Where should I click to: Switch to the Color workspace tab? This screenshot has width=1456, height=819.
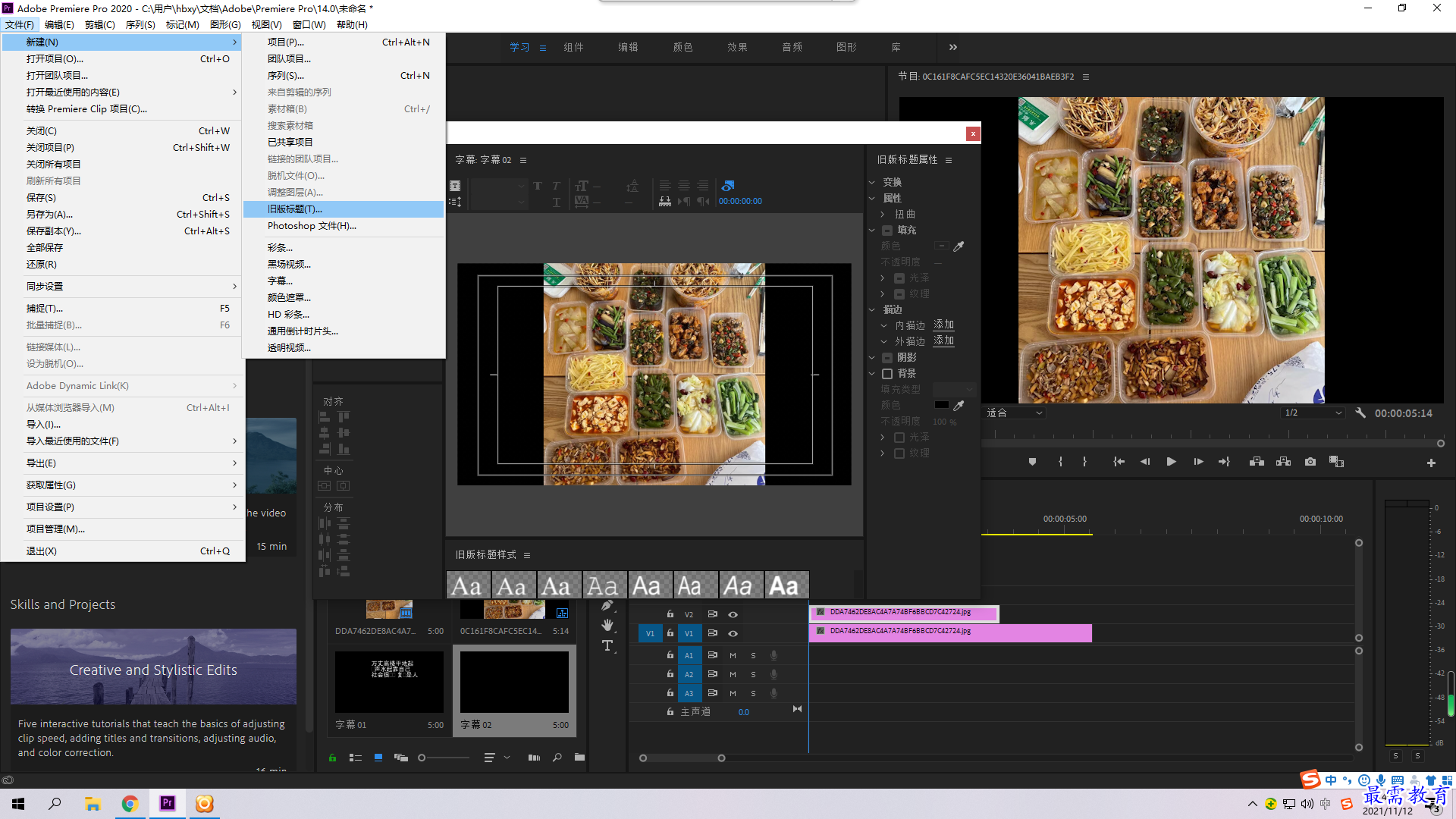click(x=682, y=47)
